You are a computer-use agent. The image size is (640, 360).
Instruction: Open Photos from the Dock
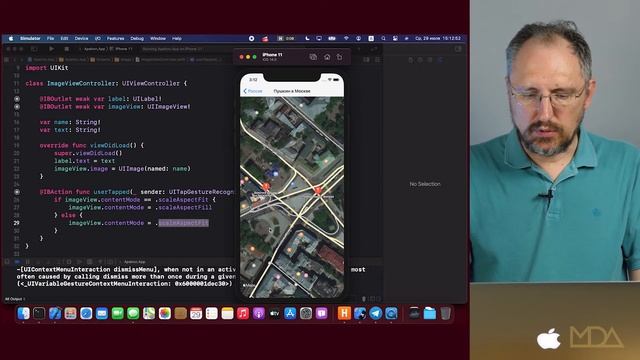tap(164, 313)
